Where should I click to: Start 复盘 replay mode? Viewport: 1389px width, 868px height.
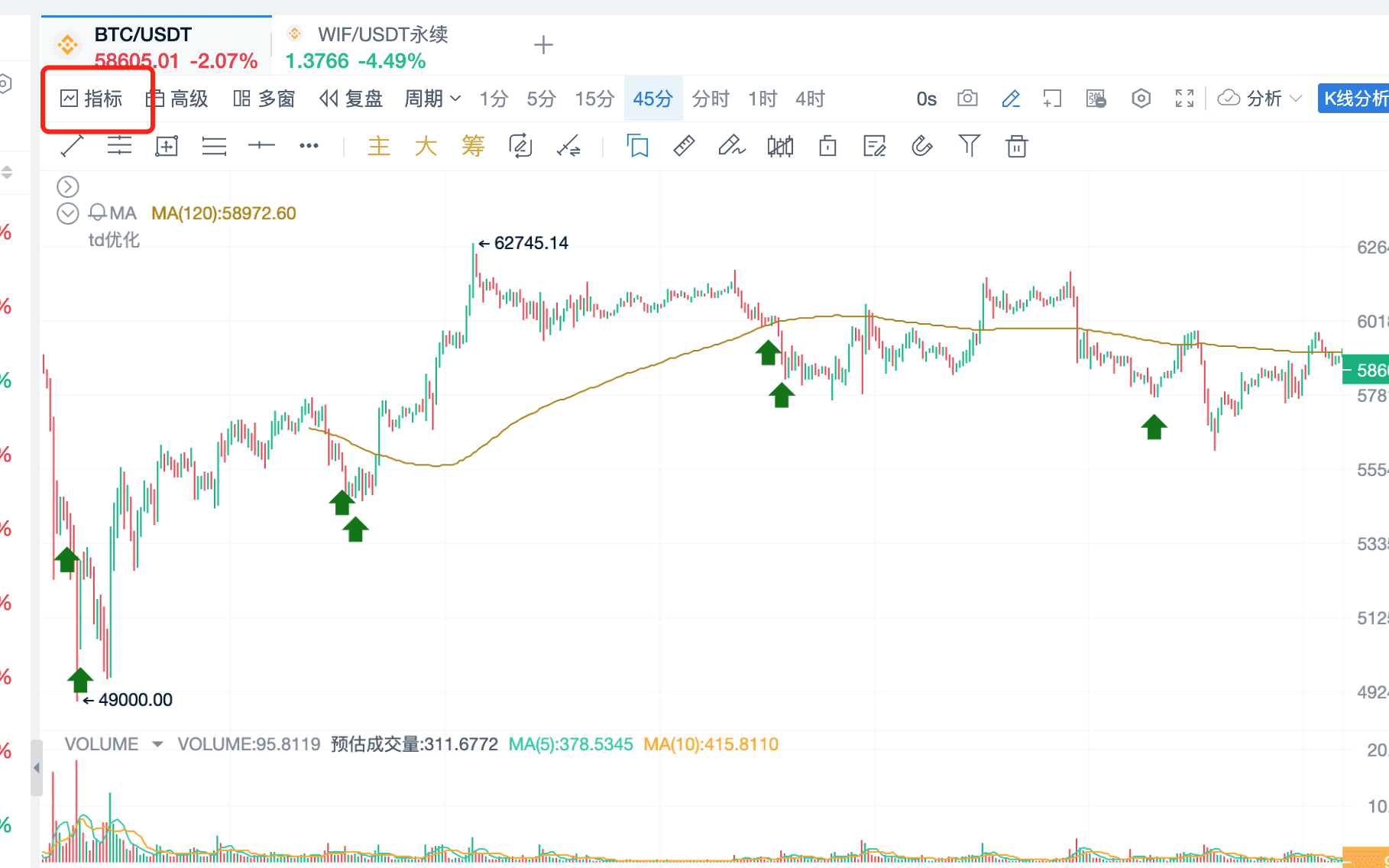(x=351, y=99)
